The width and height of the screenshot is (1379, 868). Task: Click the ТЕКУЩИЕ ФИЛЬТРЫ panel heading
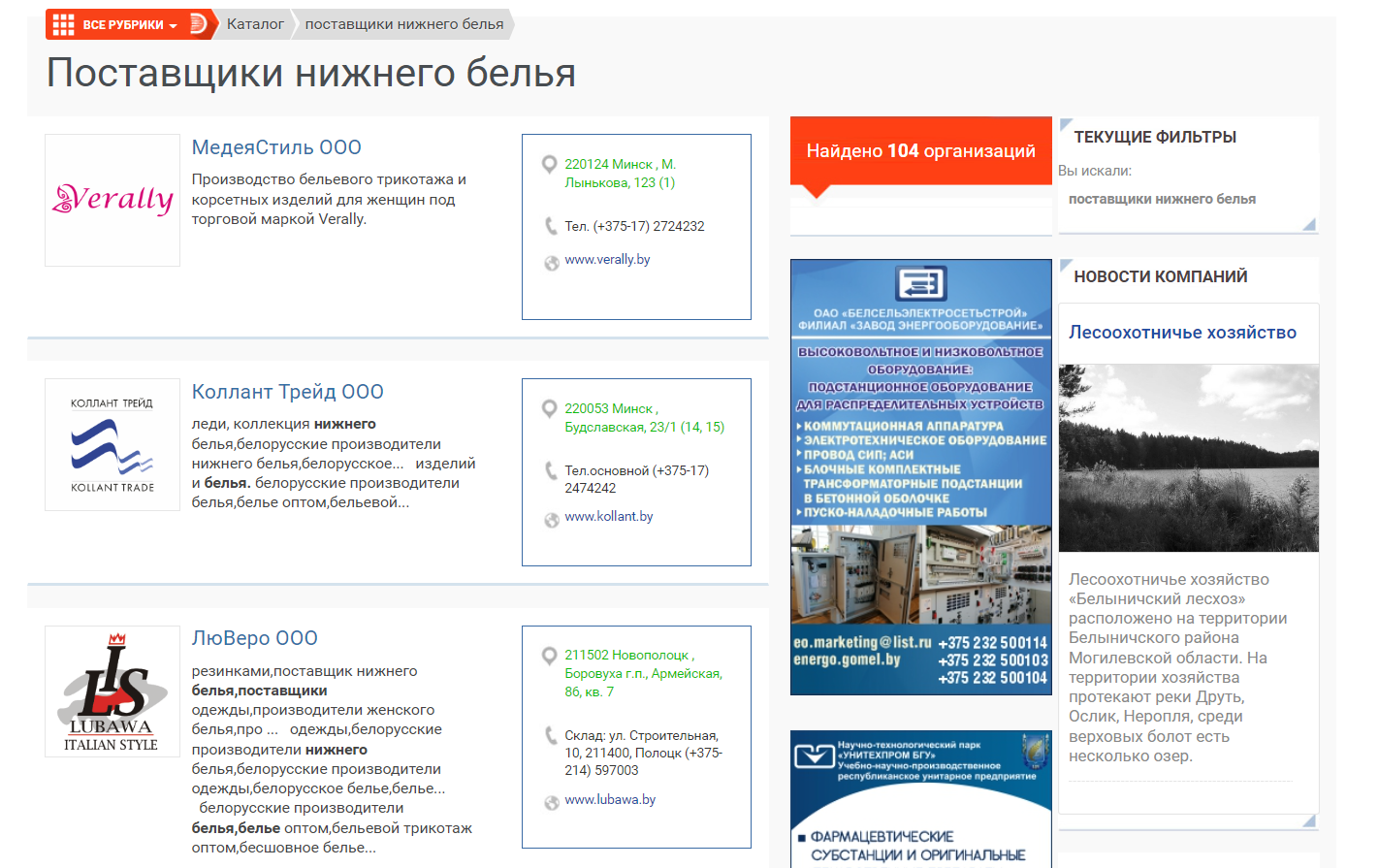(x=1155, y=138)
